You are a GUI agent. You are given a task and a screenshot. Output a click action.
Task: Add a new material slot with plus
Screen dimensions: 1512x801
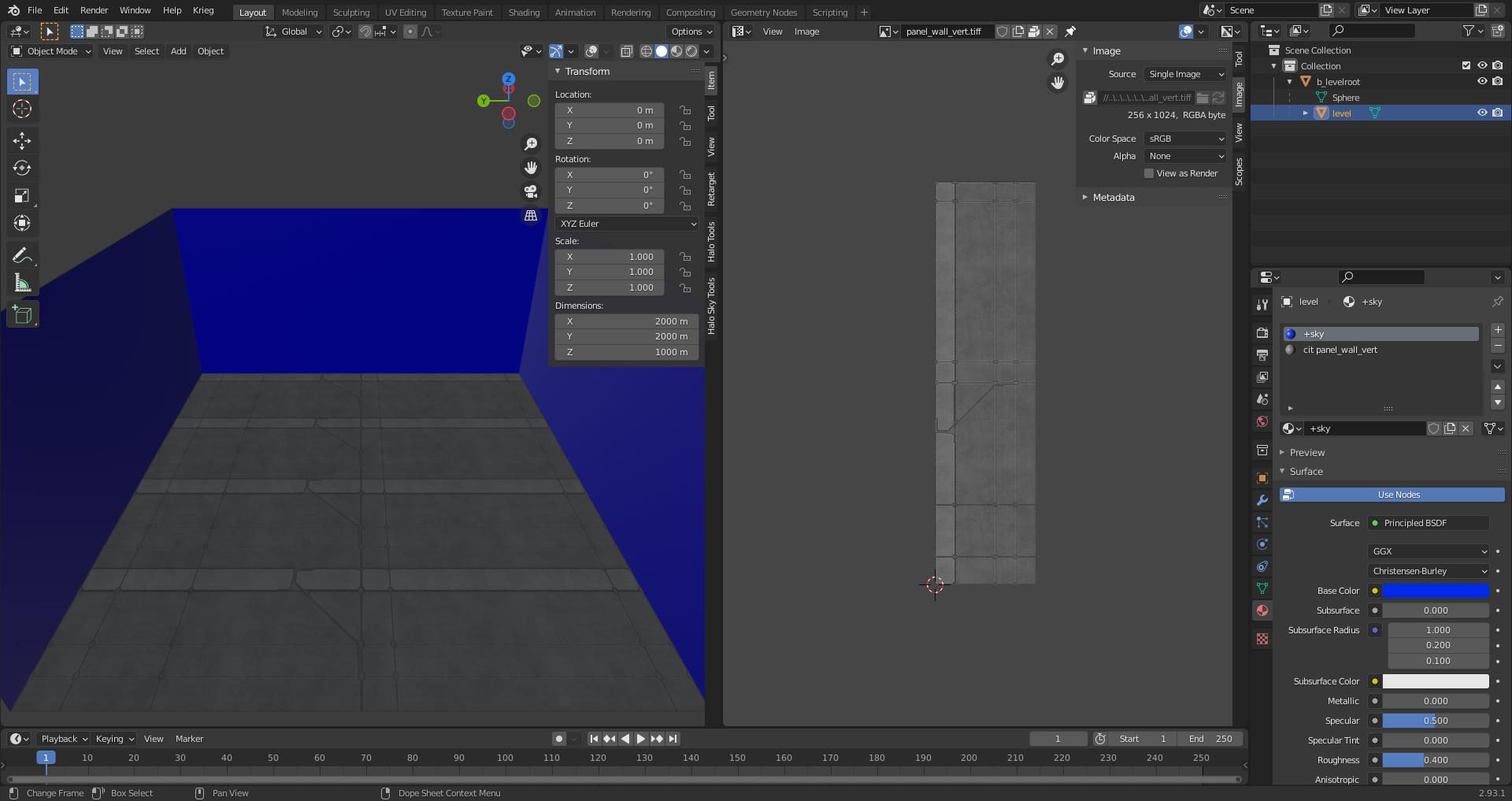[1498, 330]
